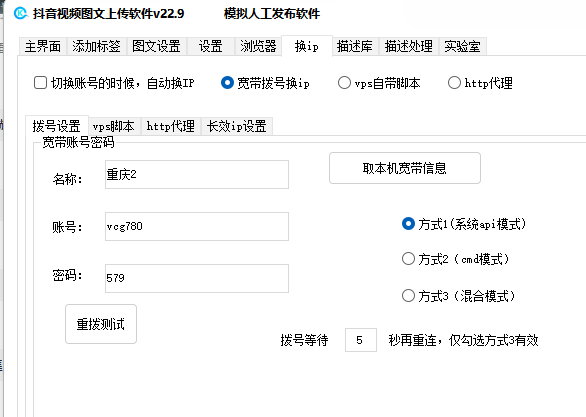Go to the 浏览器 tab

click(x=258, y=46)
